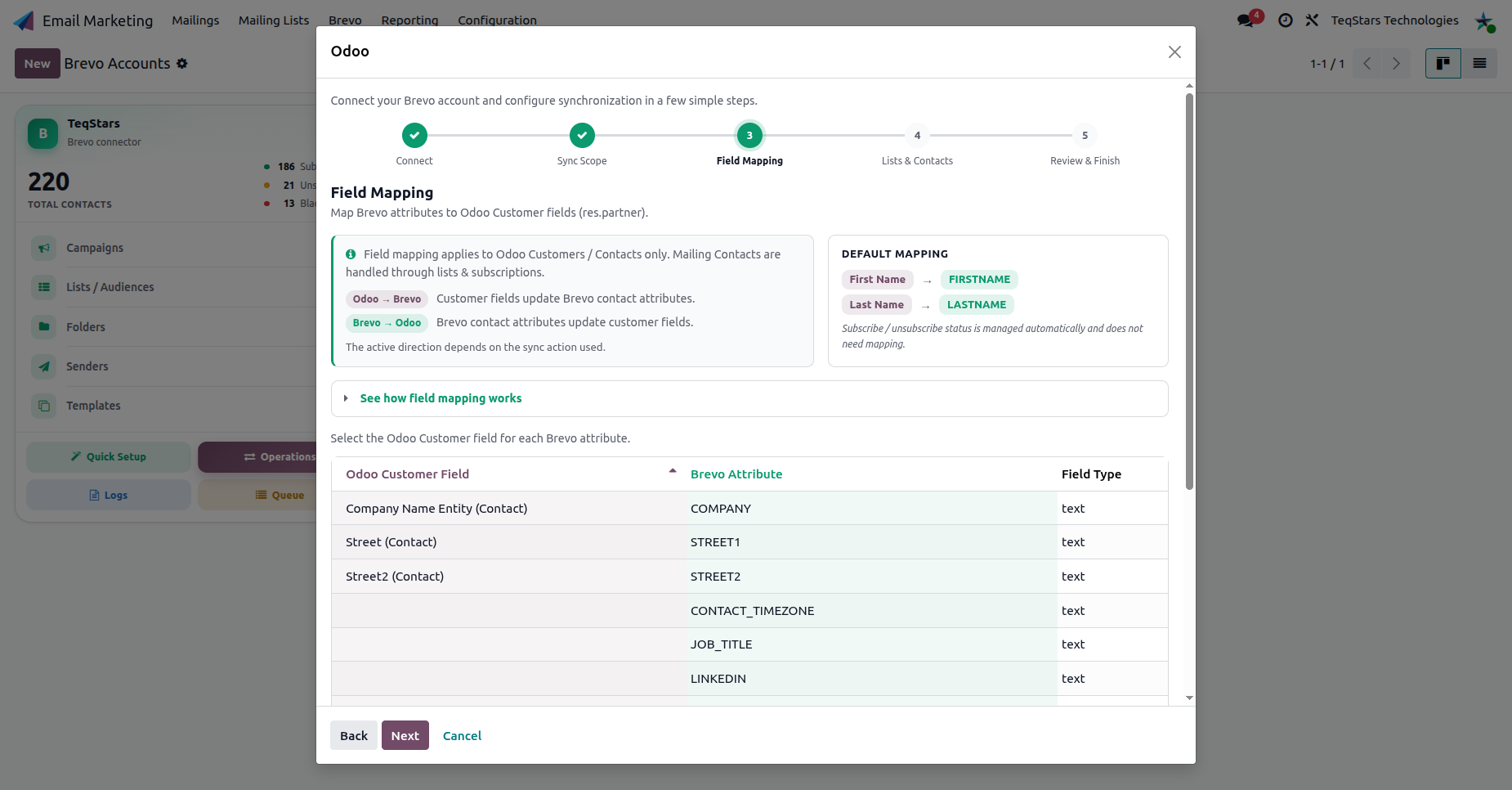Click the COMPANY attribute cell

click(871, 508)
